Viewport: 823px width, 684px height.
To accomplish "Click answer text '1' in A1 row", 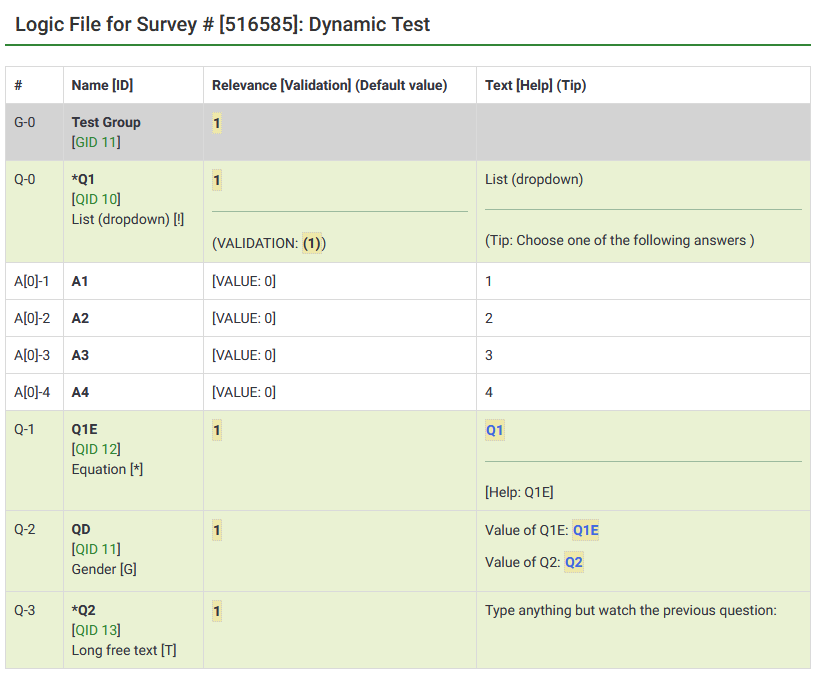I will [489, 281].
